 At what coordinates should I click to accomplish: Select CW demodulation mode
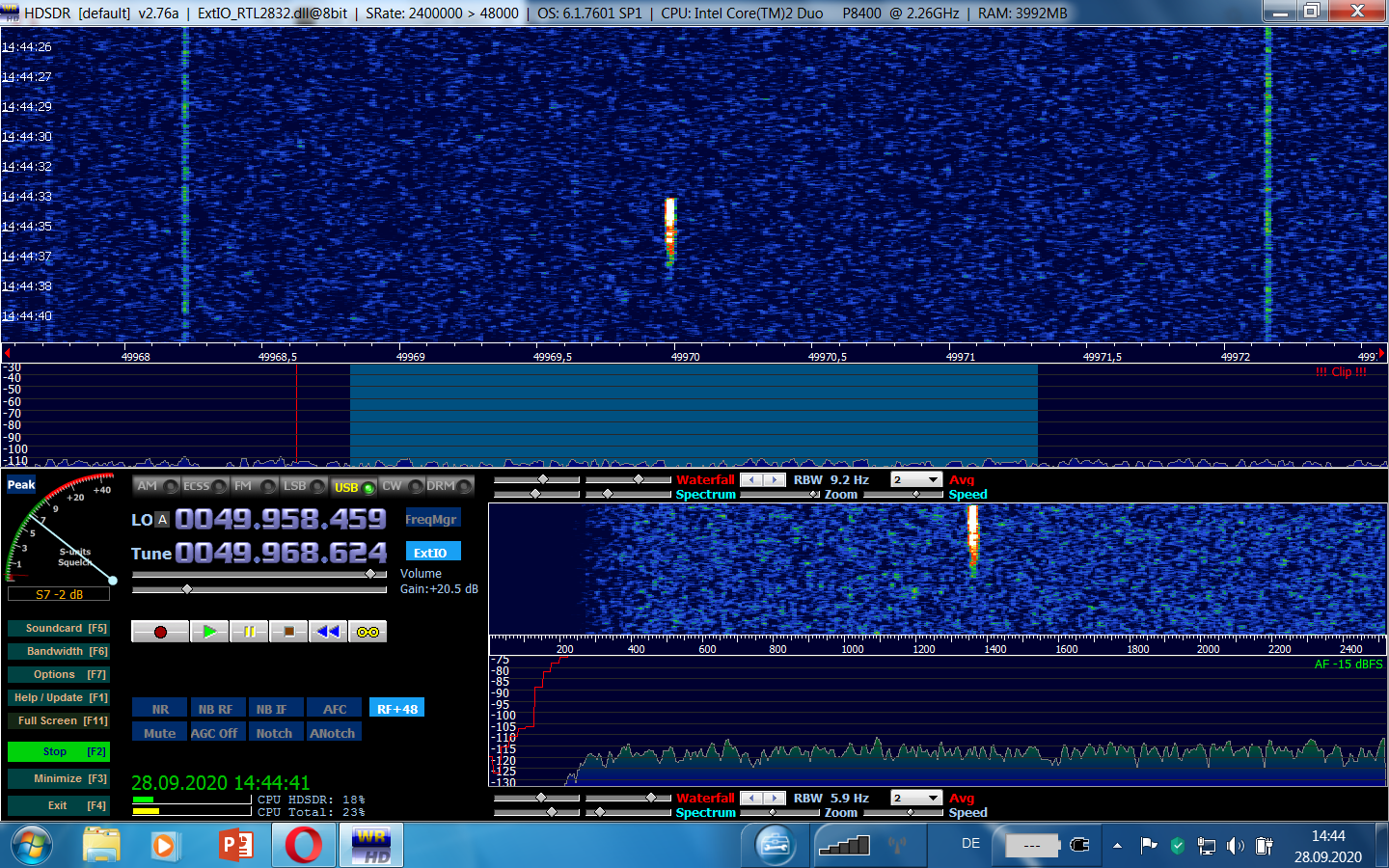[x=401, y=486]
